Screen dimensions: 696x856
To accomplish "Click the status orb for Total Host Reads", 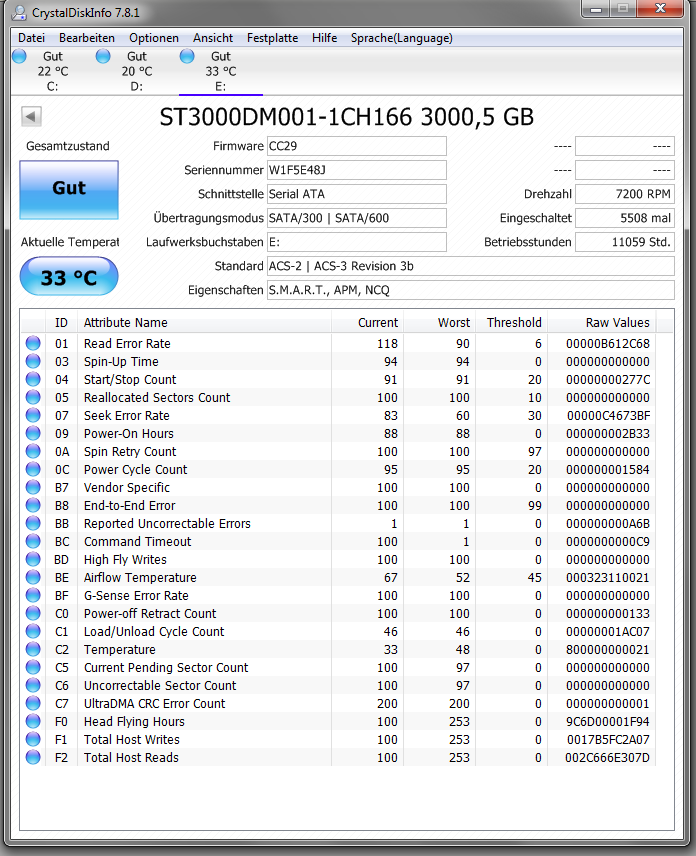I will [x=33, y=758].
